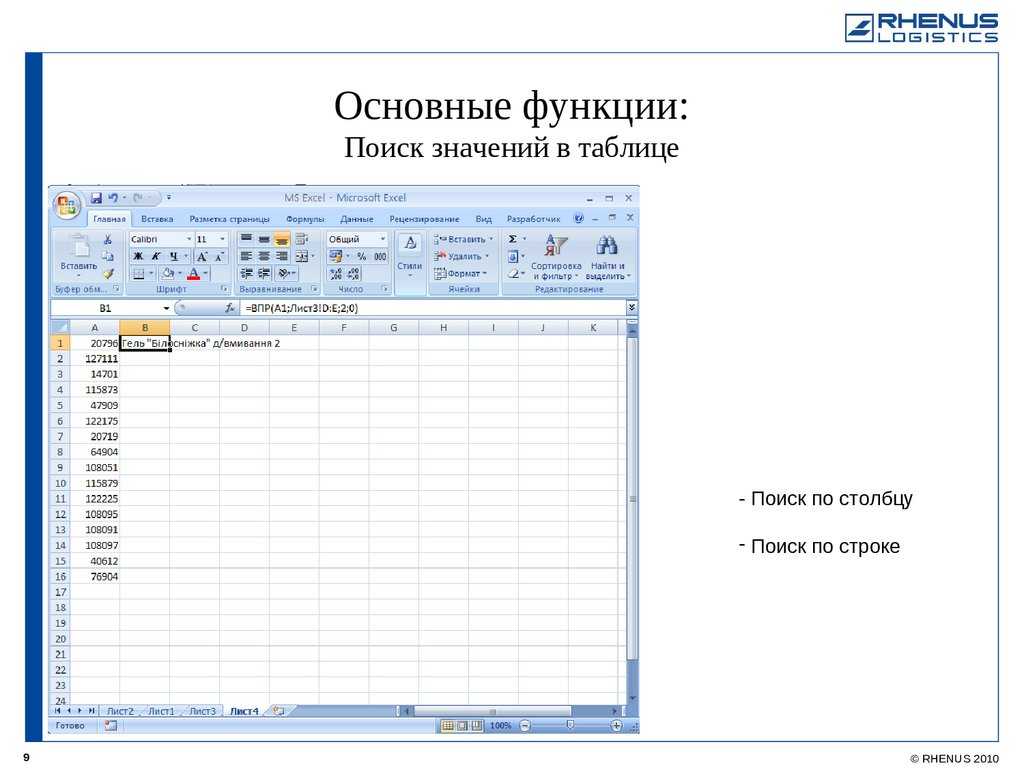Click the Excel help question mark icon

[578, 218]
